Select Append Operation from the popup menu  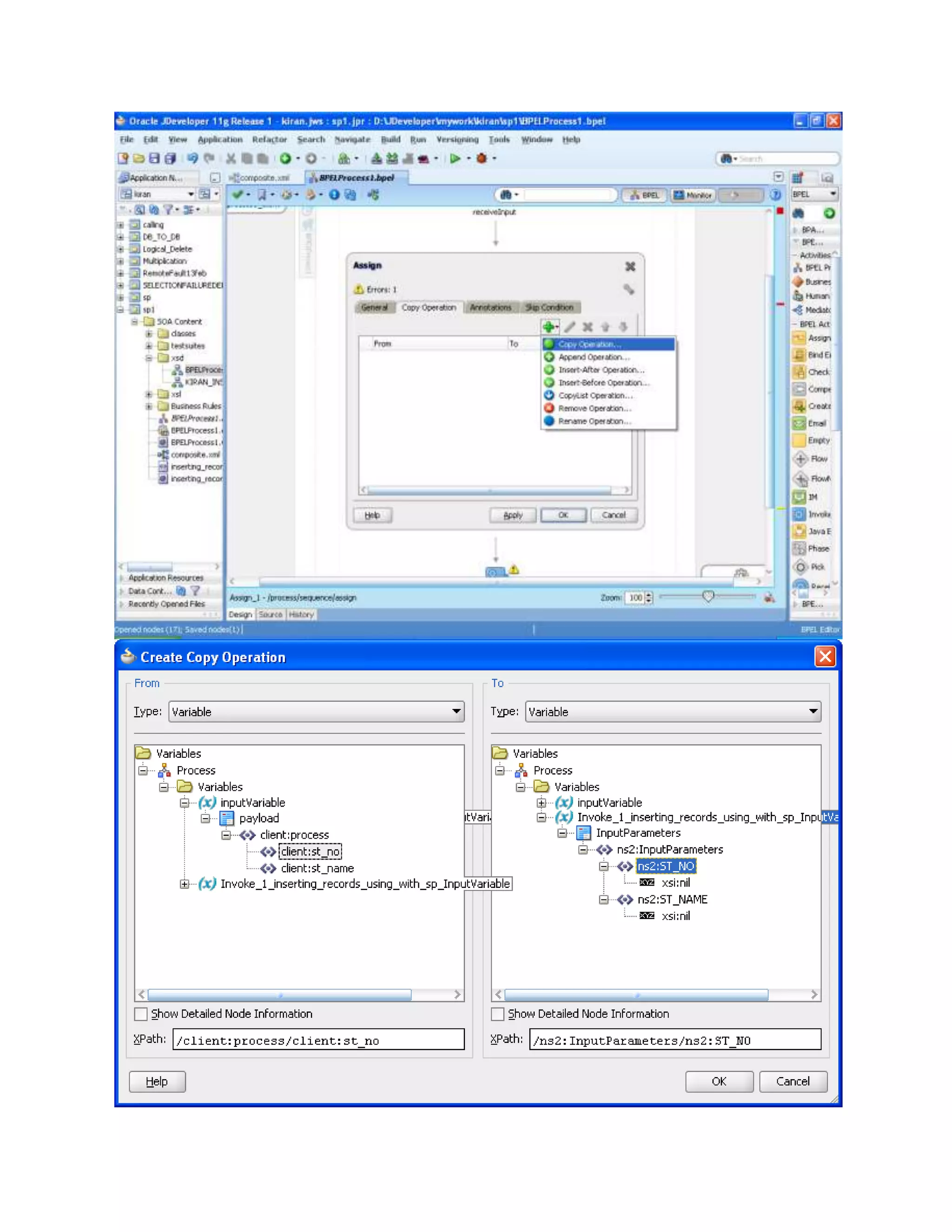coord(593,357)
